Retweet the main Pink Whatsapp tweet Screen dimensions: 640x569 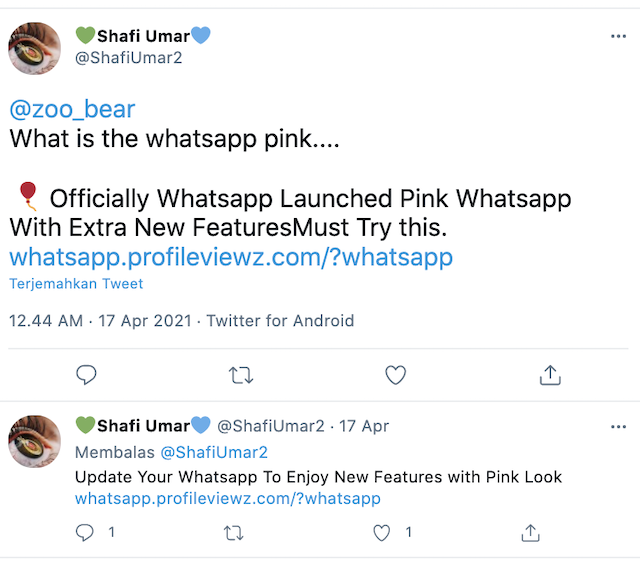pos(241,375)
